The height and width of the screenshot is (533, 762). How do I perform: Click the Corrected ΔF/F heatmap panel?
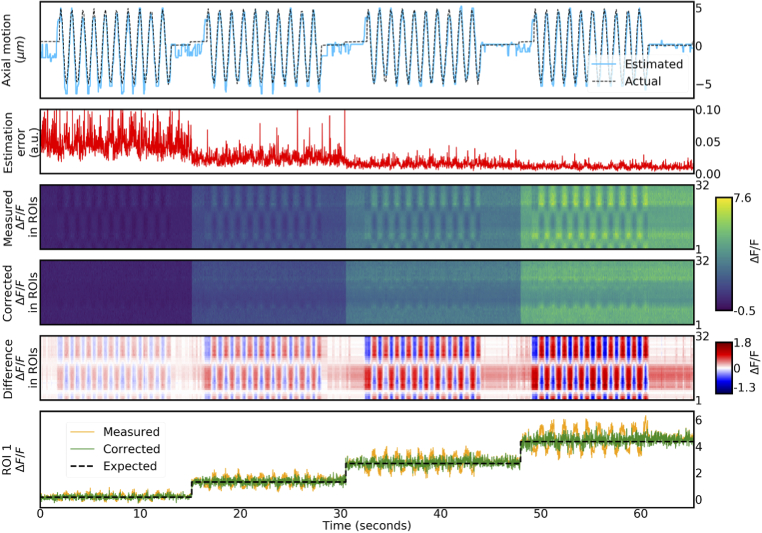pos(366,292)
